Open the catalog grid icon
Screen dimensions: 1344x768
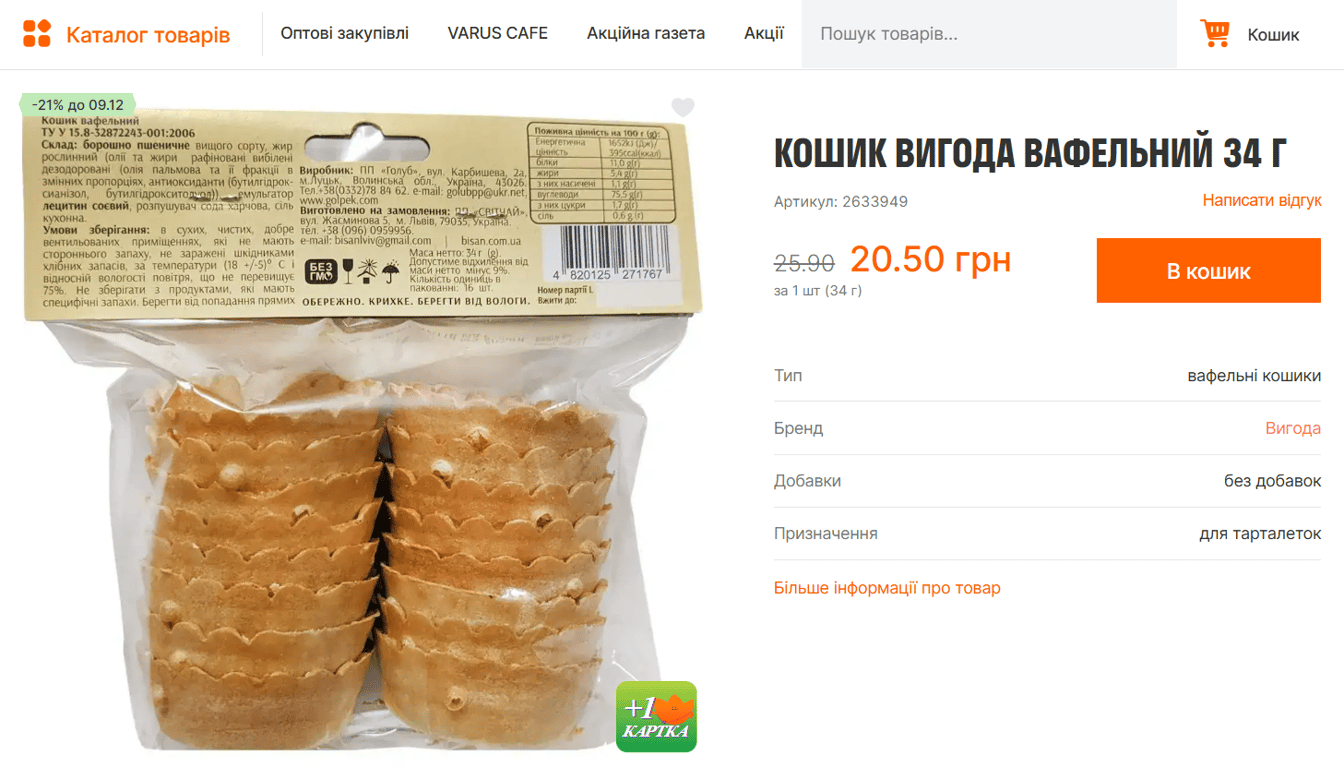[37, 34]
